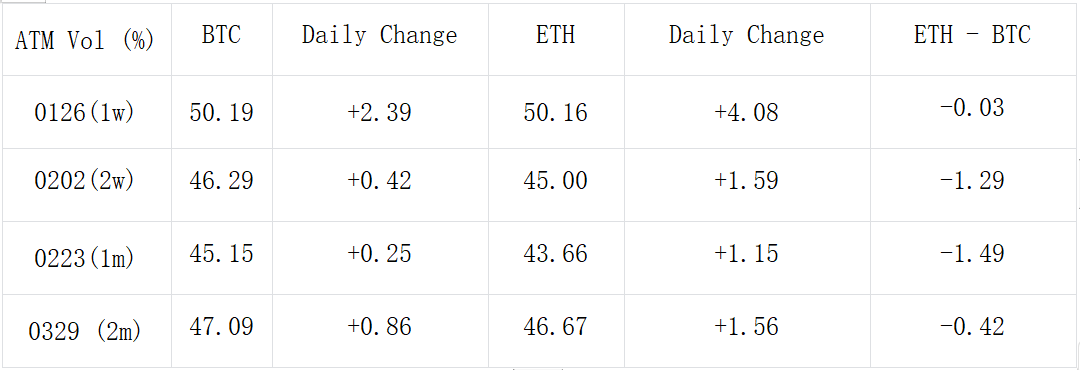Click the ETH value 50.16 cell
Image resolution: width=1080 pixels, height=370 pixels.
pyautogui.click(x=556, y=112)
